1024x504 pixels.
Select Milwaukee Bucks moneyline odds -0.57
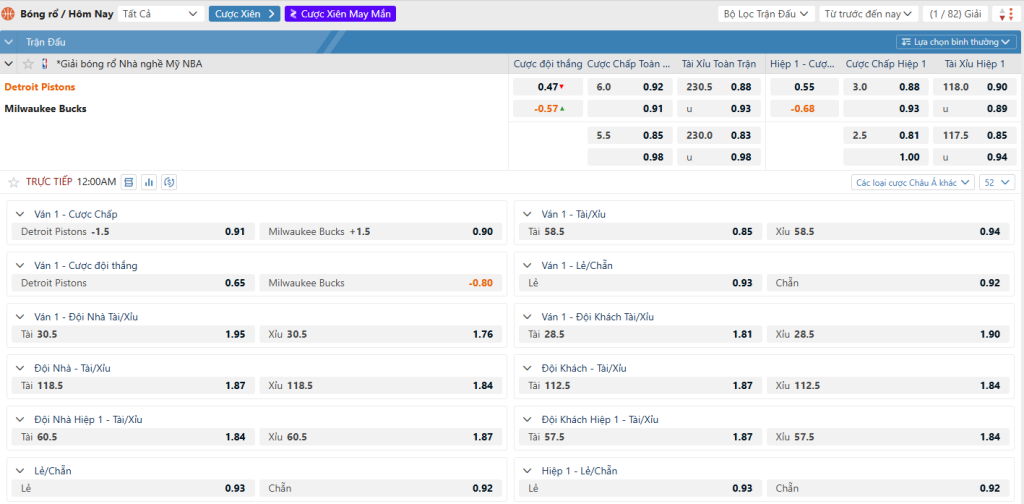tap(548, 109)
